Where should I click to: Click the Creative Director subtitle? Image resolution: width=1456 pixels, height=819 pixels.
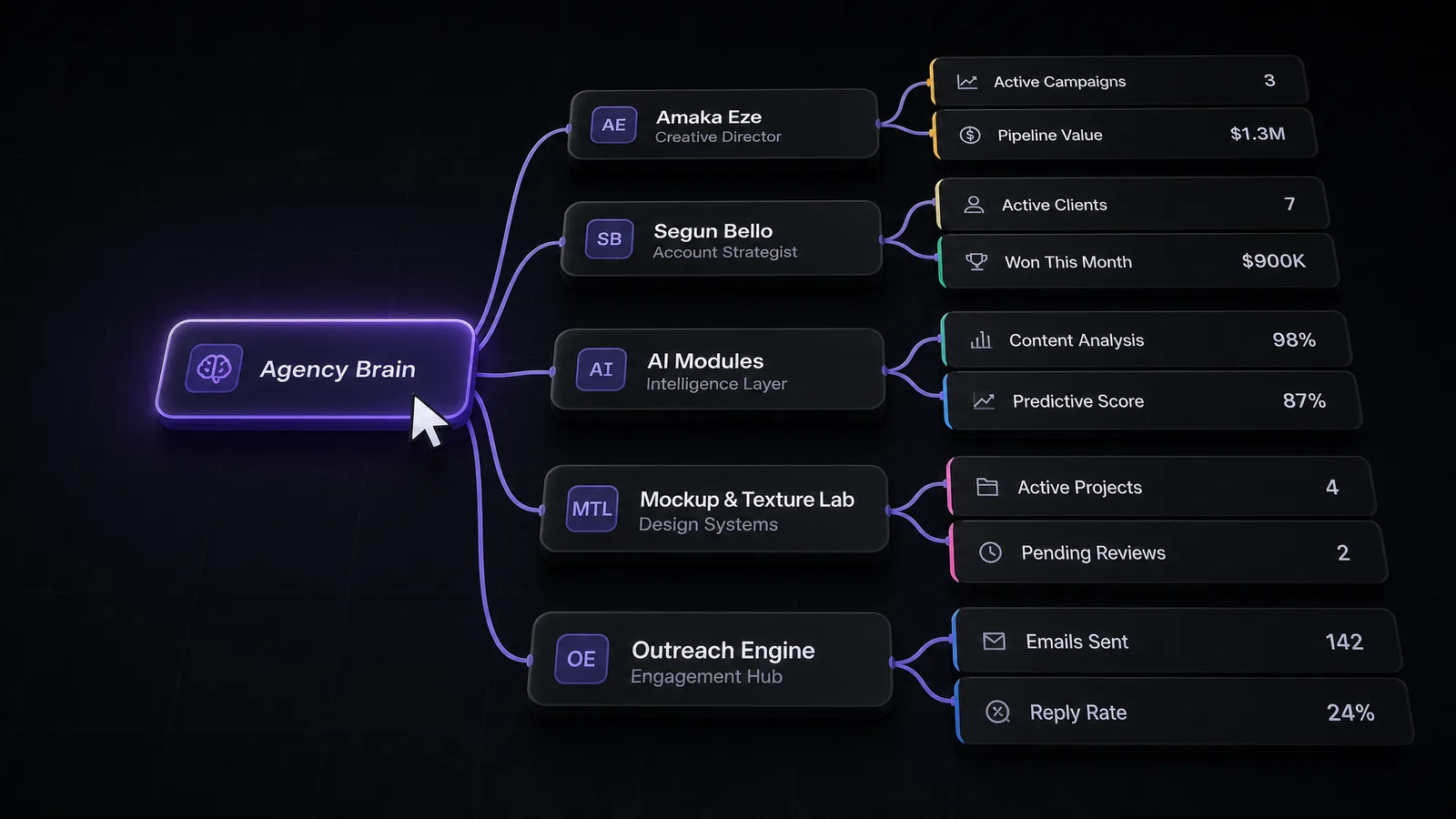point(718,136)
